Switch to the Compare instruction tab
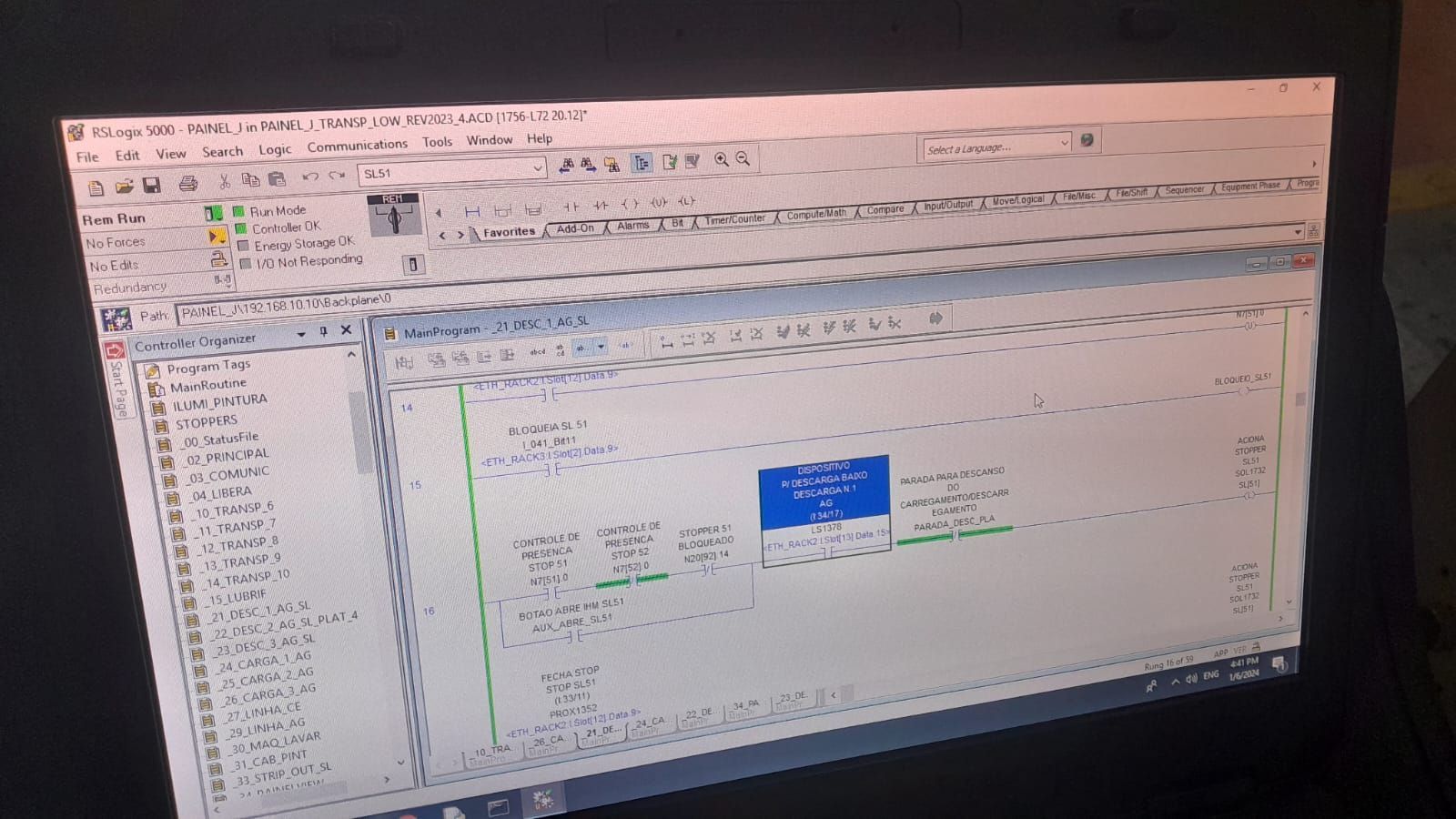1456x819 pixels. [885, 209]
